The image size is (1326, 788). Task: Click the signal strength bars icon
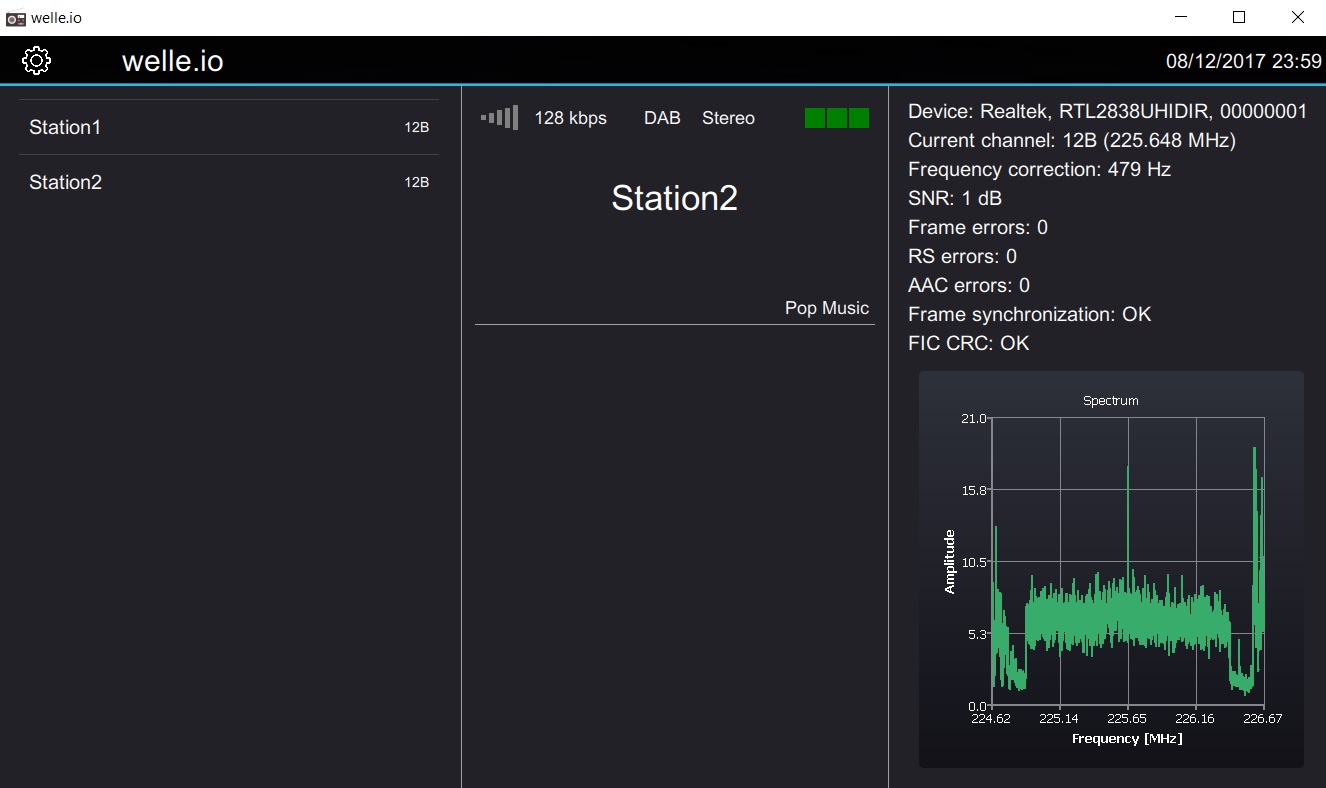[499, 118]
